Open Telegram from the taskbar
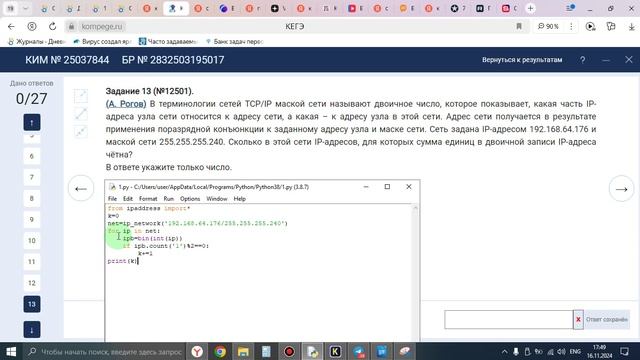Image resolution: width=640 pixels, height=360 pixels. click(359, 351)
